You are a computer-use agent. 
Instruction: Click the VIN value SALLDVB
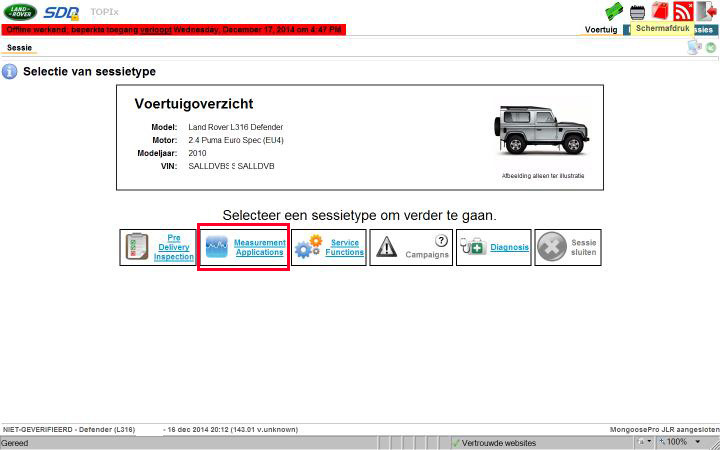(x=231, y=166)
